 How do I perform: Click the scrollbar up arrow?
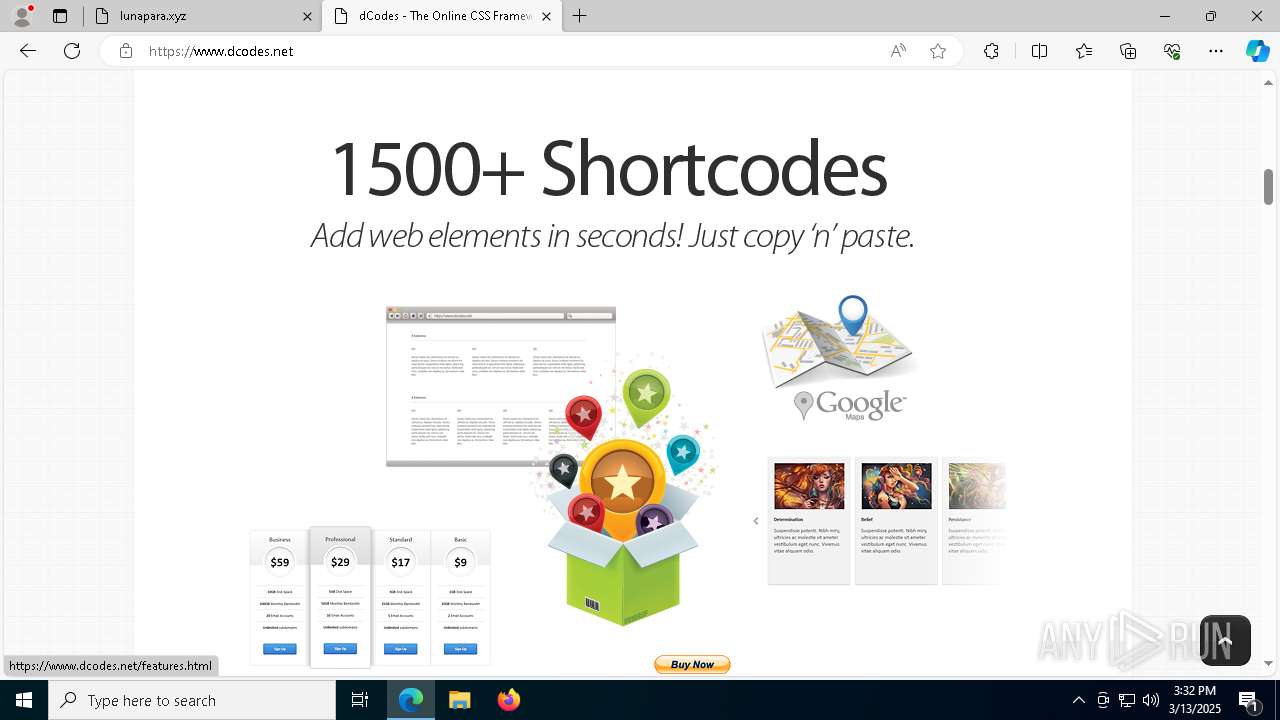[x=1268, y=83]
